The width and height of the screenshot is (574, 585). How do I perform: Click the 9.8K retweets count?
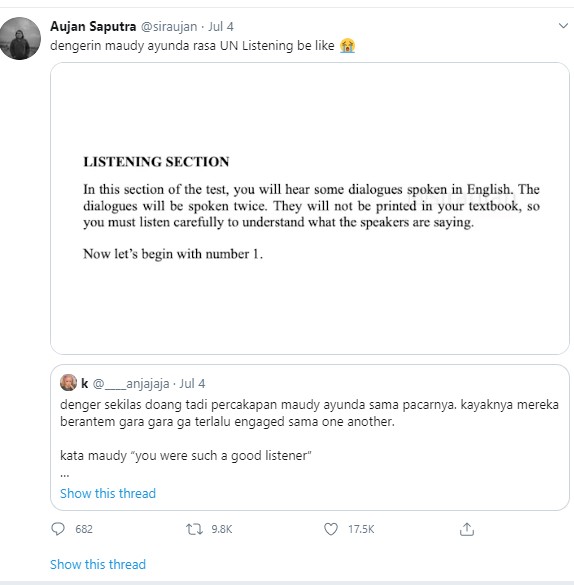coord(222,529)
